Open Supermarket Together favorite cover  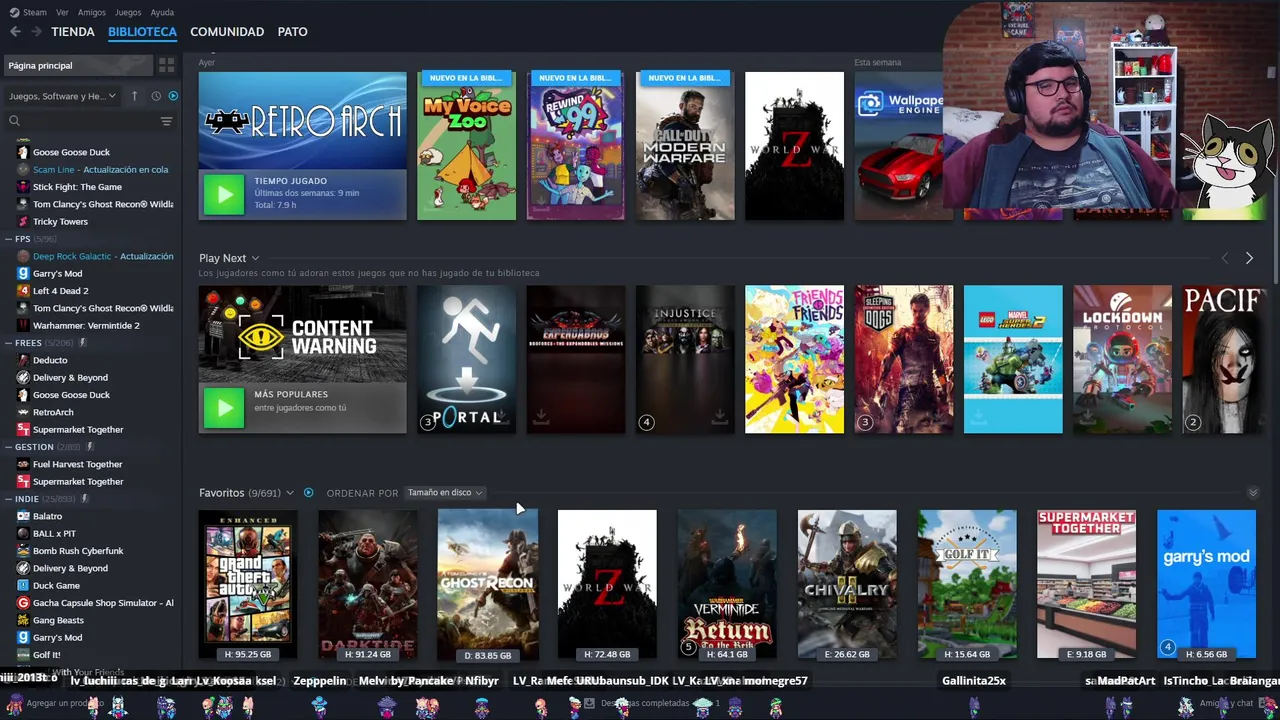(x=1086, y=584)
